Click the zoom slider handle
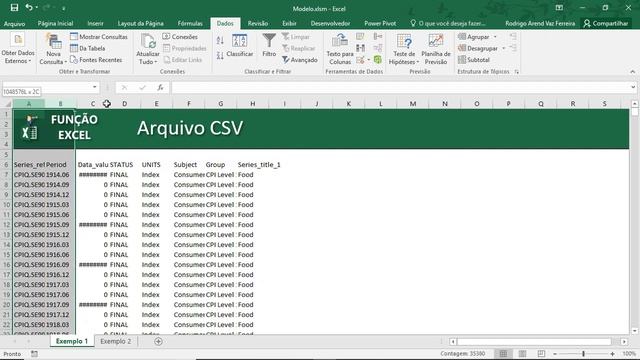The image size is (640, 360). [583, 354]
